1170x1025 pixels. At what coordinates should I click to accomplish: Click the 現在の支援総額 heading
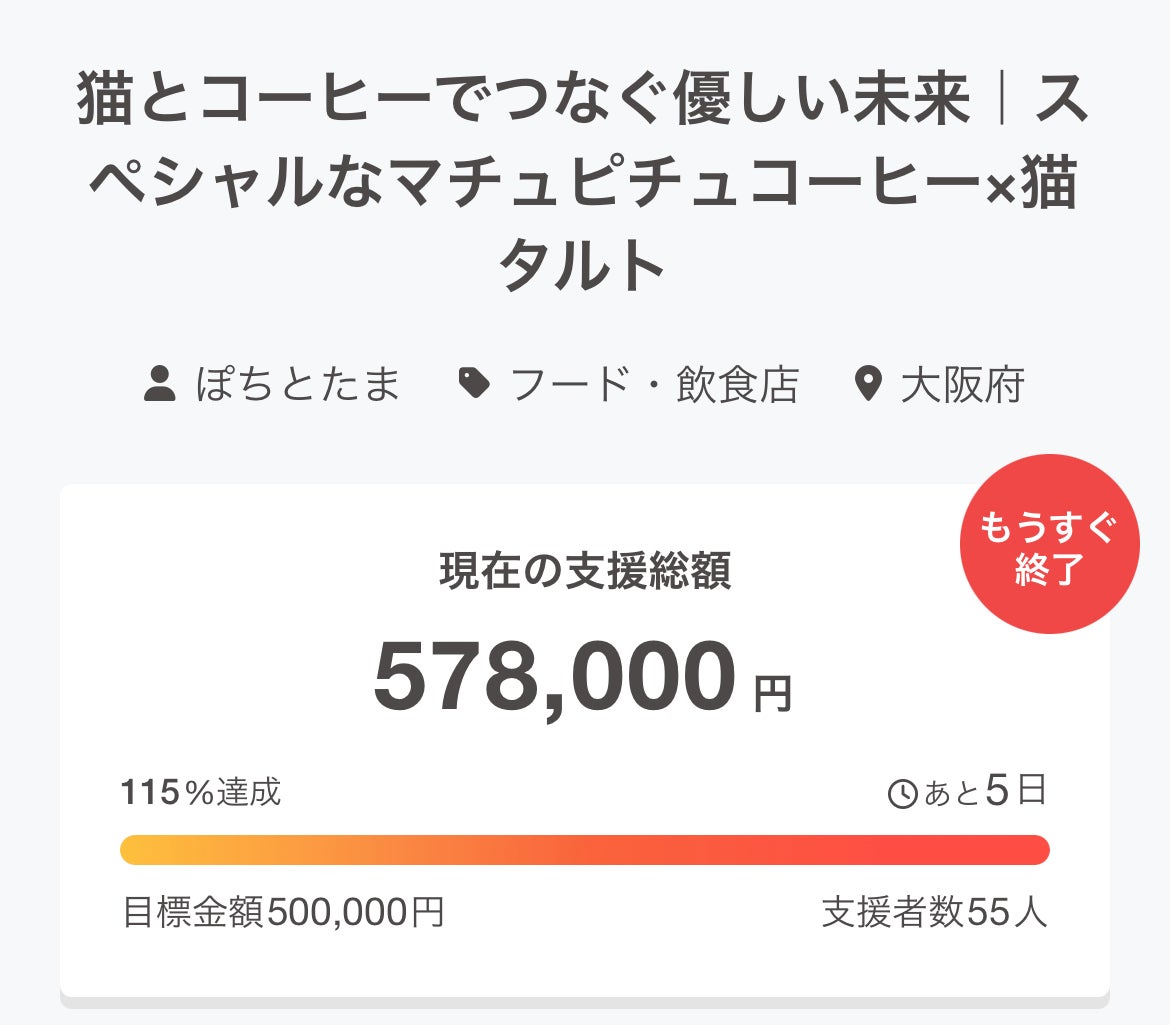pos(585,571)
